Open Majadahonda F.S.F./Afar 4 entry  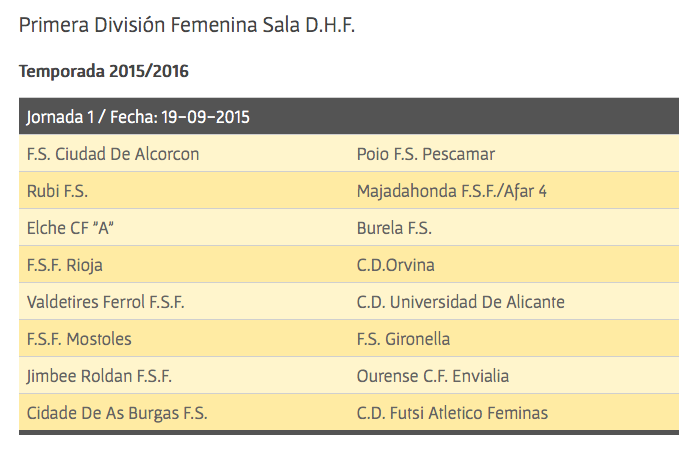(x=451, y=191)
